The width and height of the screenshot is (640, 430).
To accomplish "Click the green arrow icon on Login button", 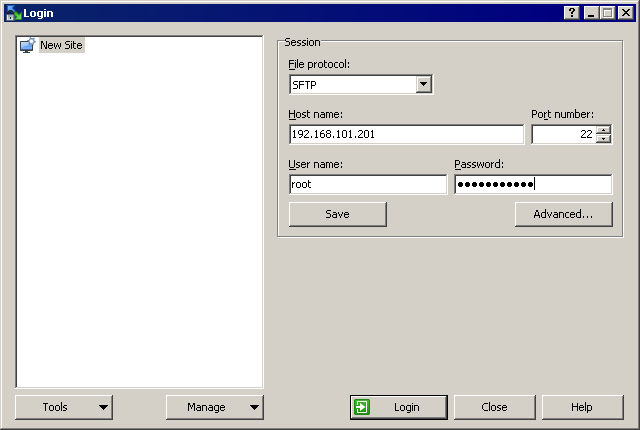I will [x=362, y=407].
